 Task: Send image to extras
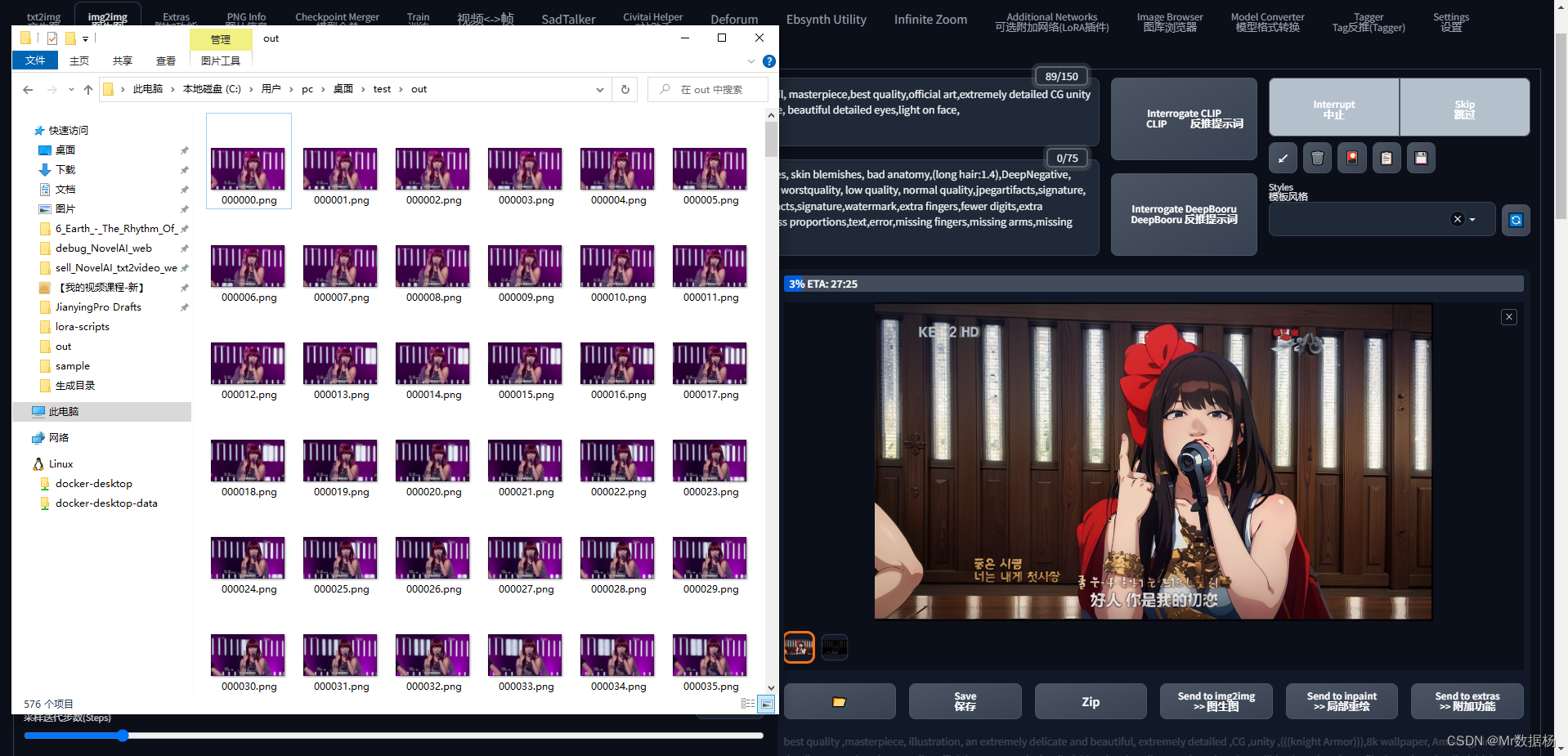(x=1467, y=701)
